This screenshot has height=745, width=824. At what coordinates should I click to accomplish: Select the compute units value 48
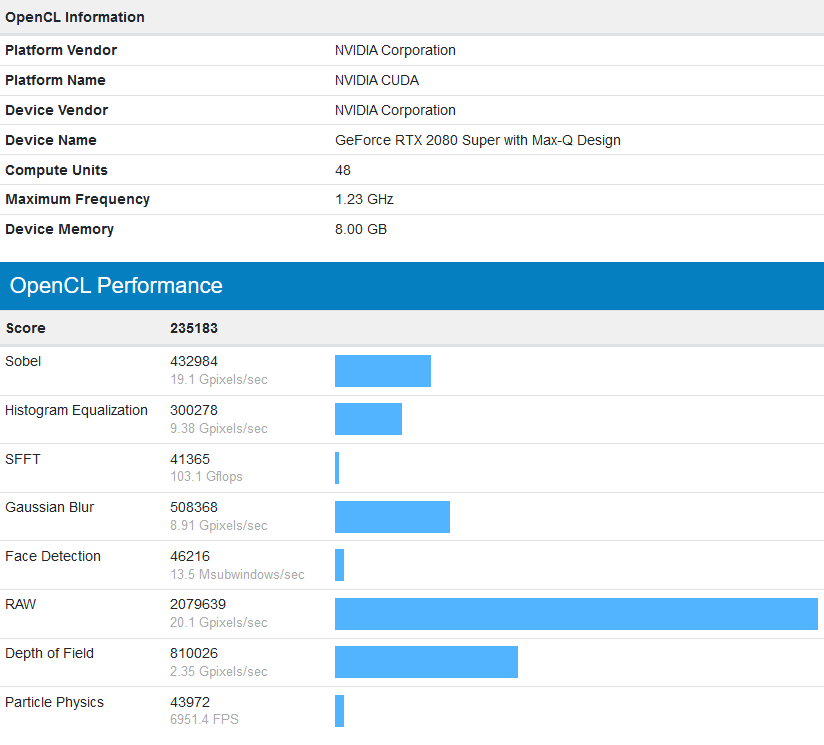pyautogui.click(x=343, y=170)
